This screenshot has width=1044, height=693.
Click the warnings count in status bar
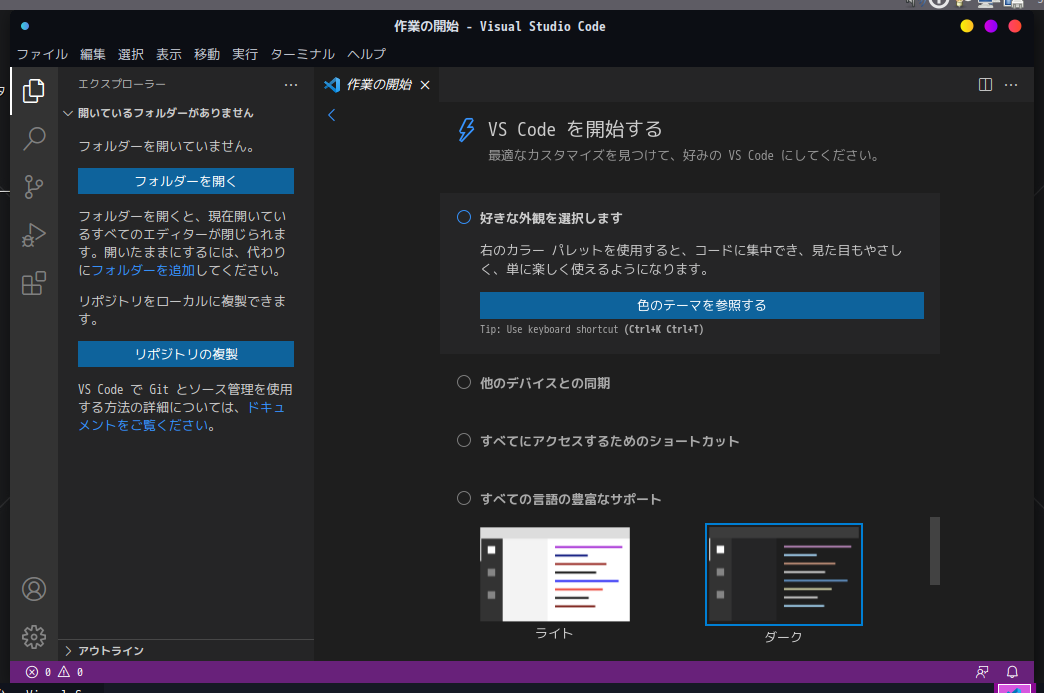(70, 672)
